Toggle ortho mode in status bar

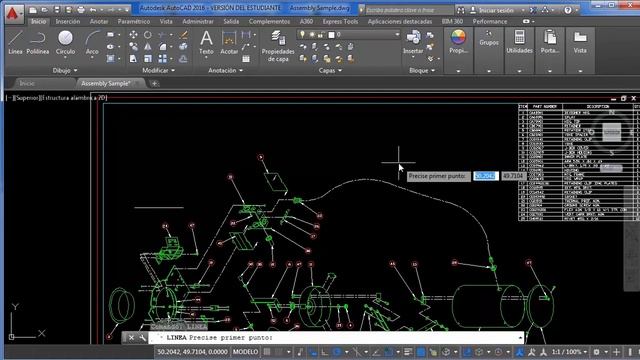coord(325,352)
